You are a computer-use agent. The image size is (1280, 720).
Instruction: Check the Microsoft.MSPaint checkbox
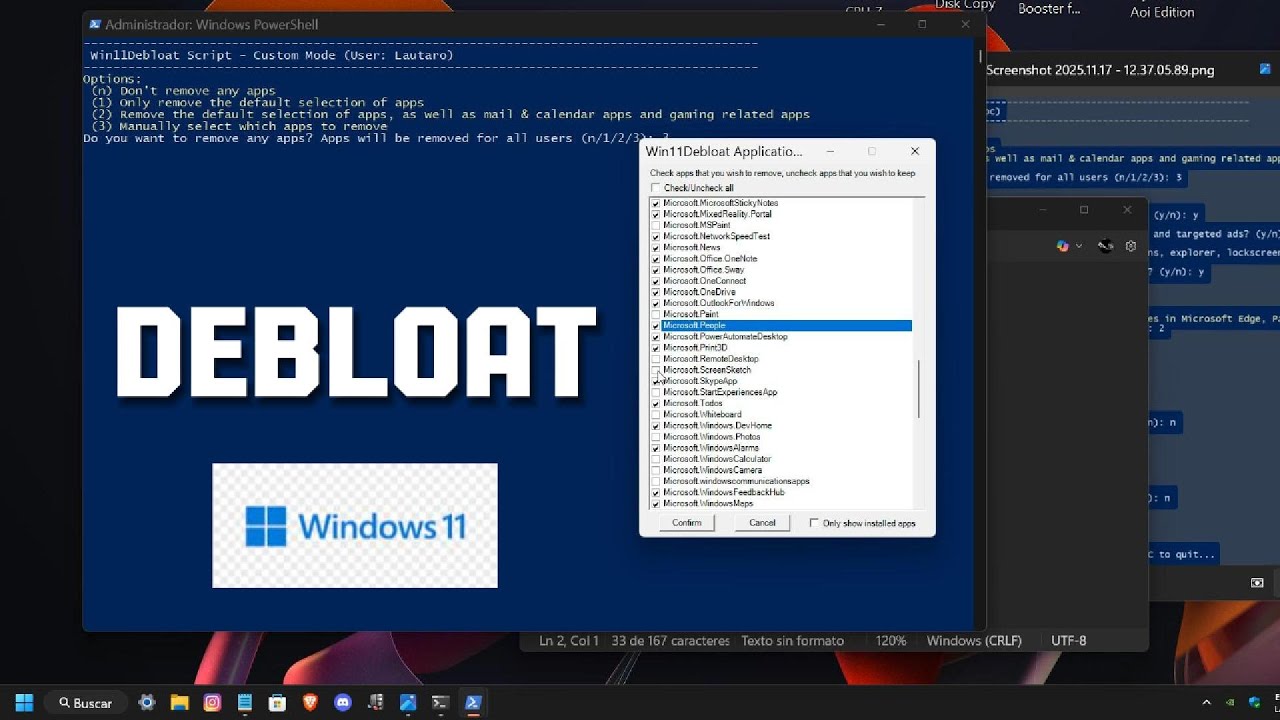coord(656,225)
